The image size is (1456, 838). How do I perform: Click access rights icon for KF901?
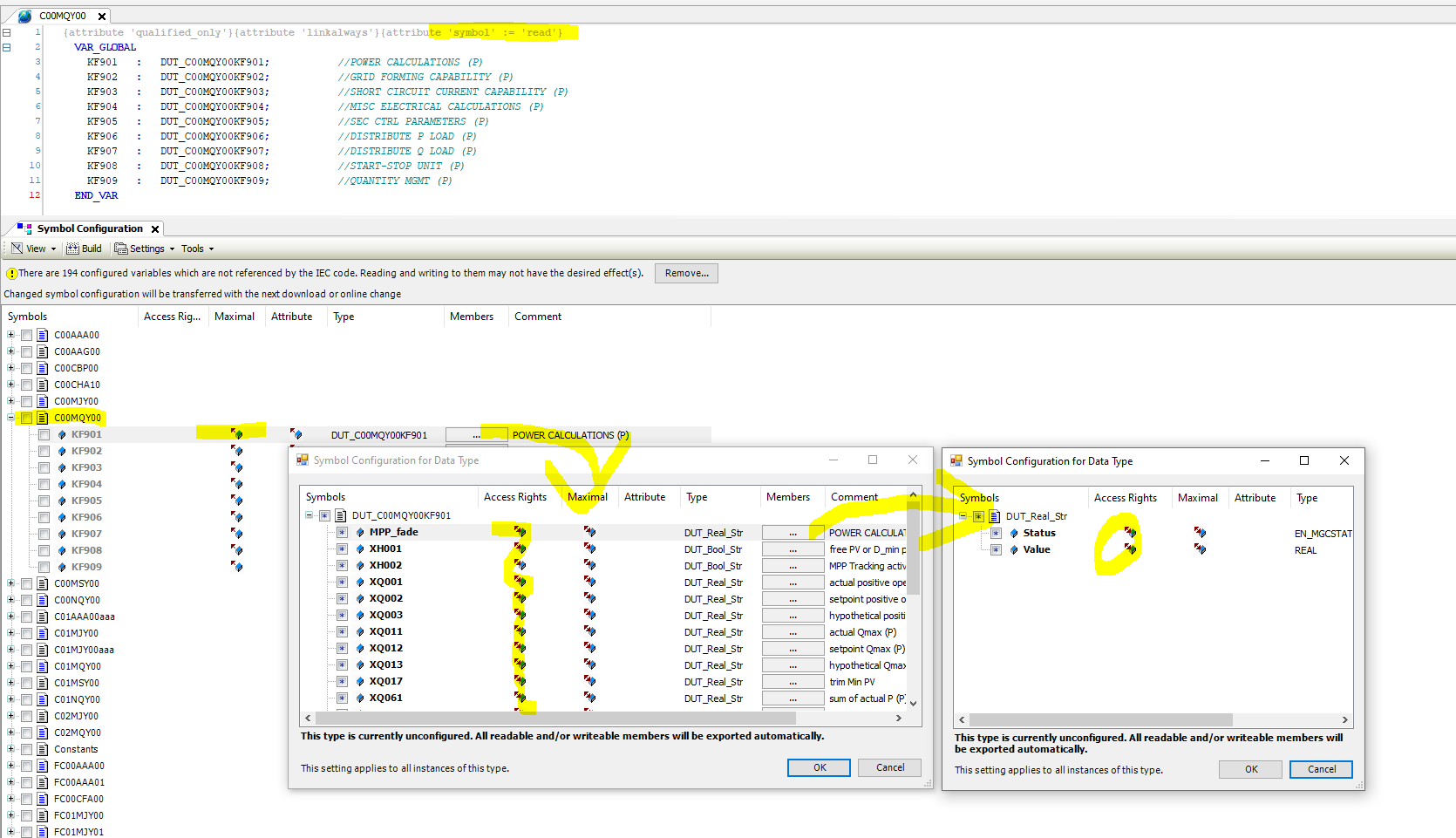point(237,433)
